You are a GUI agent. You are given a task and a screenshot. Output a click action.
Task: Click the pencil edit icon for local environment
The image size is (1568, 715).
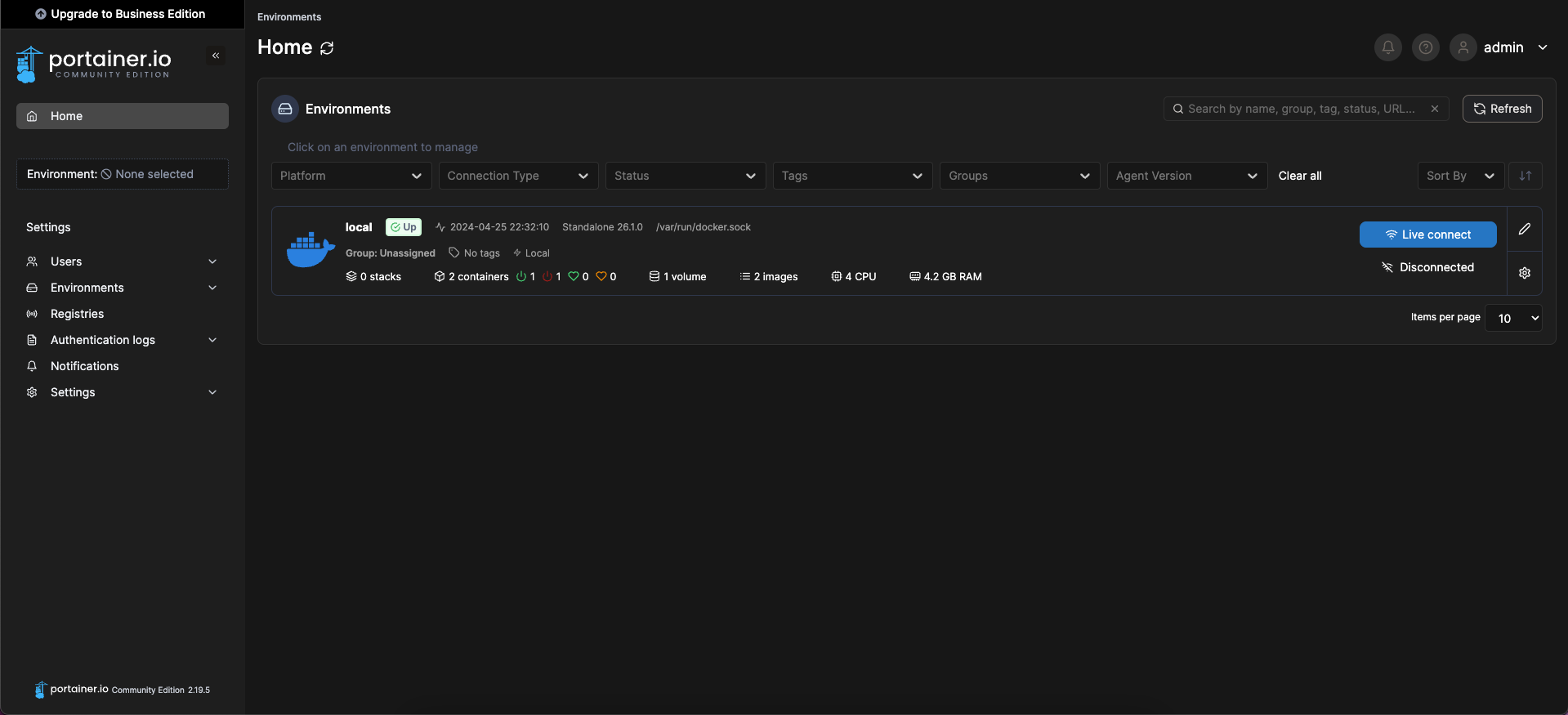pyautogui.click(x=1525, y=229)
